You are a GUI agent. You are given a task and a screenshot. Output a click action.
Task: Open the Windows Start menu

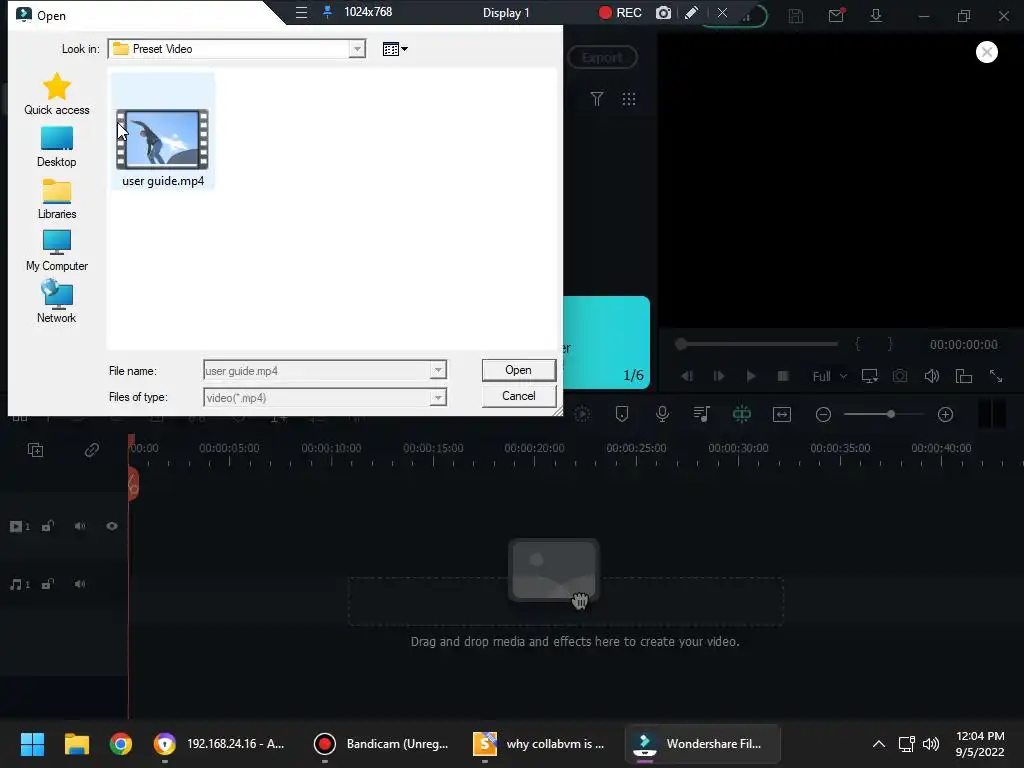click(x=32, y=744)
